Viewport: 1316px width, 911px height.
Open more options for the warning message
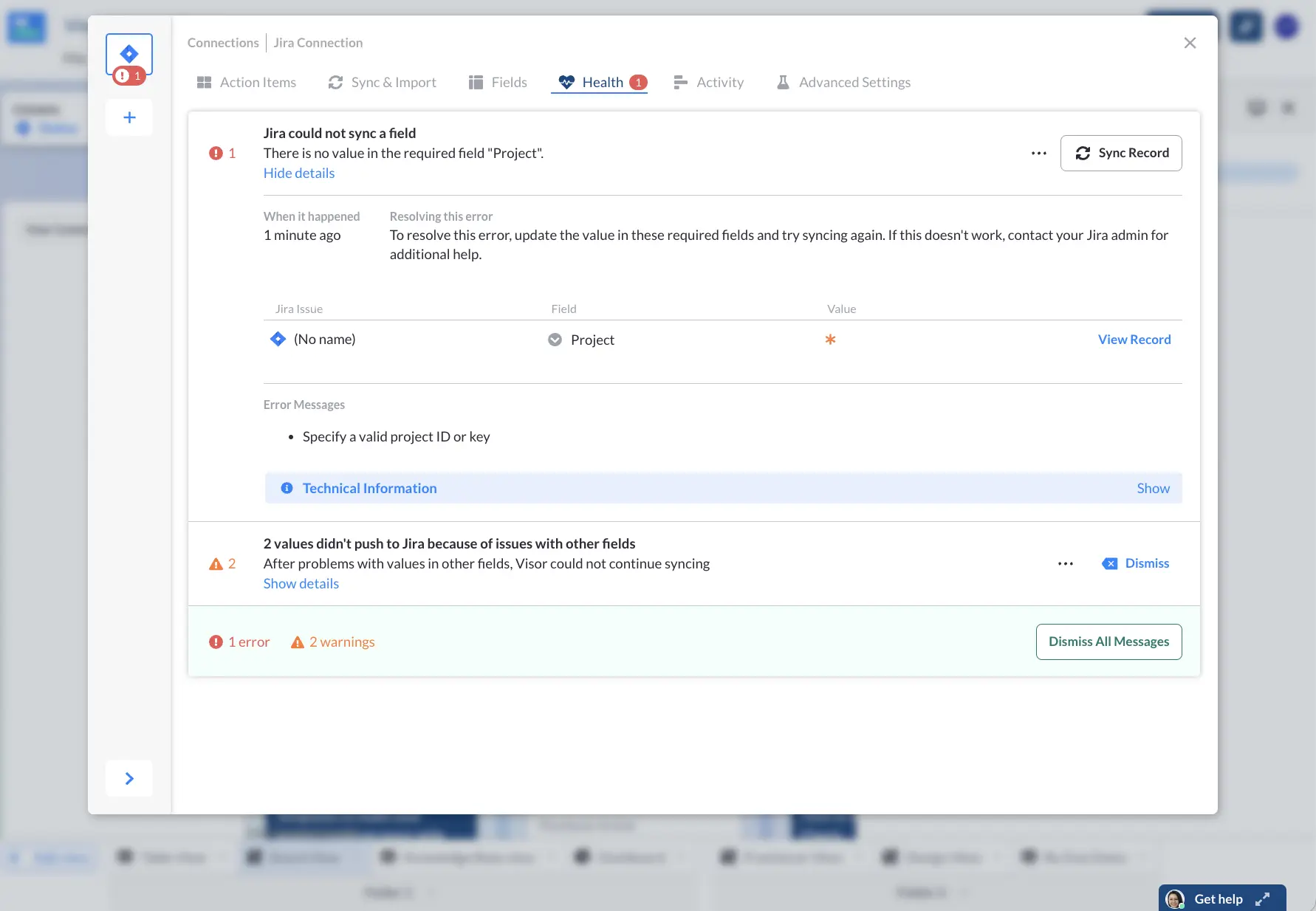pos(1066,563)
